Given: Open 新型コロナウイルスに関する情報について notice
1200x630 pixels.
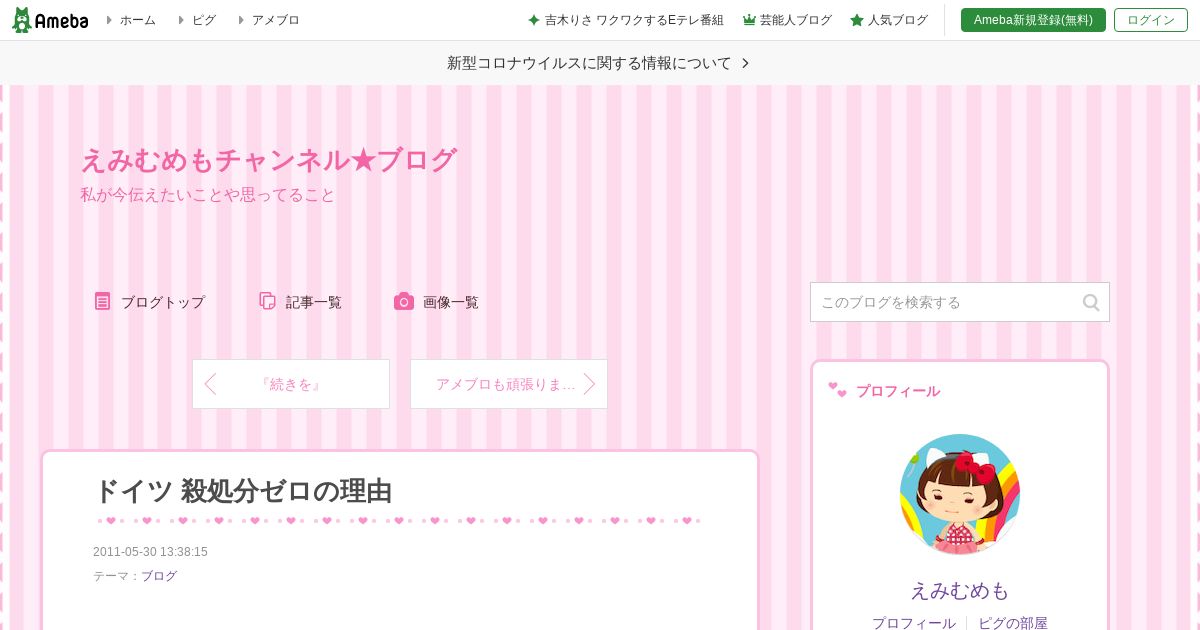Looking at the screenshot, I should (x=589, y=63).
